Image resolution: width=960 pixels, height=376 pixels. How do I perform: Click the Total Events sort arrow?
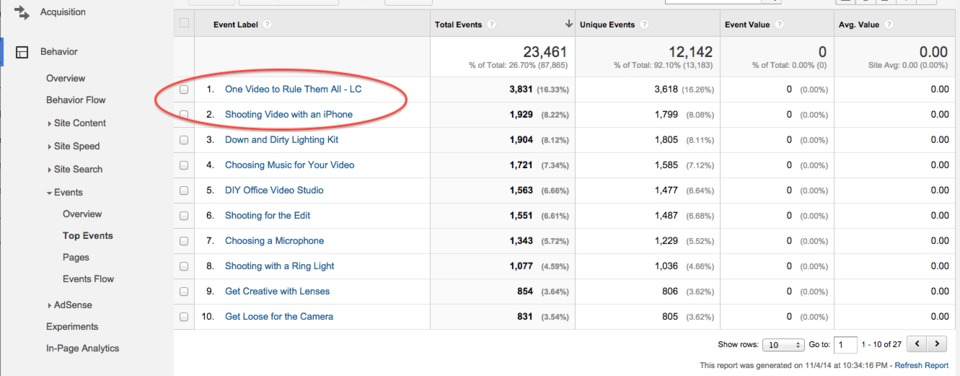(x=568, y=24)
